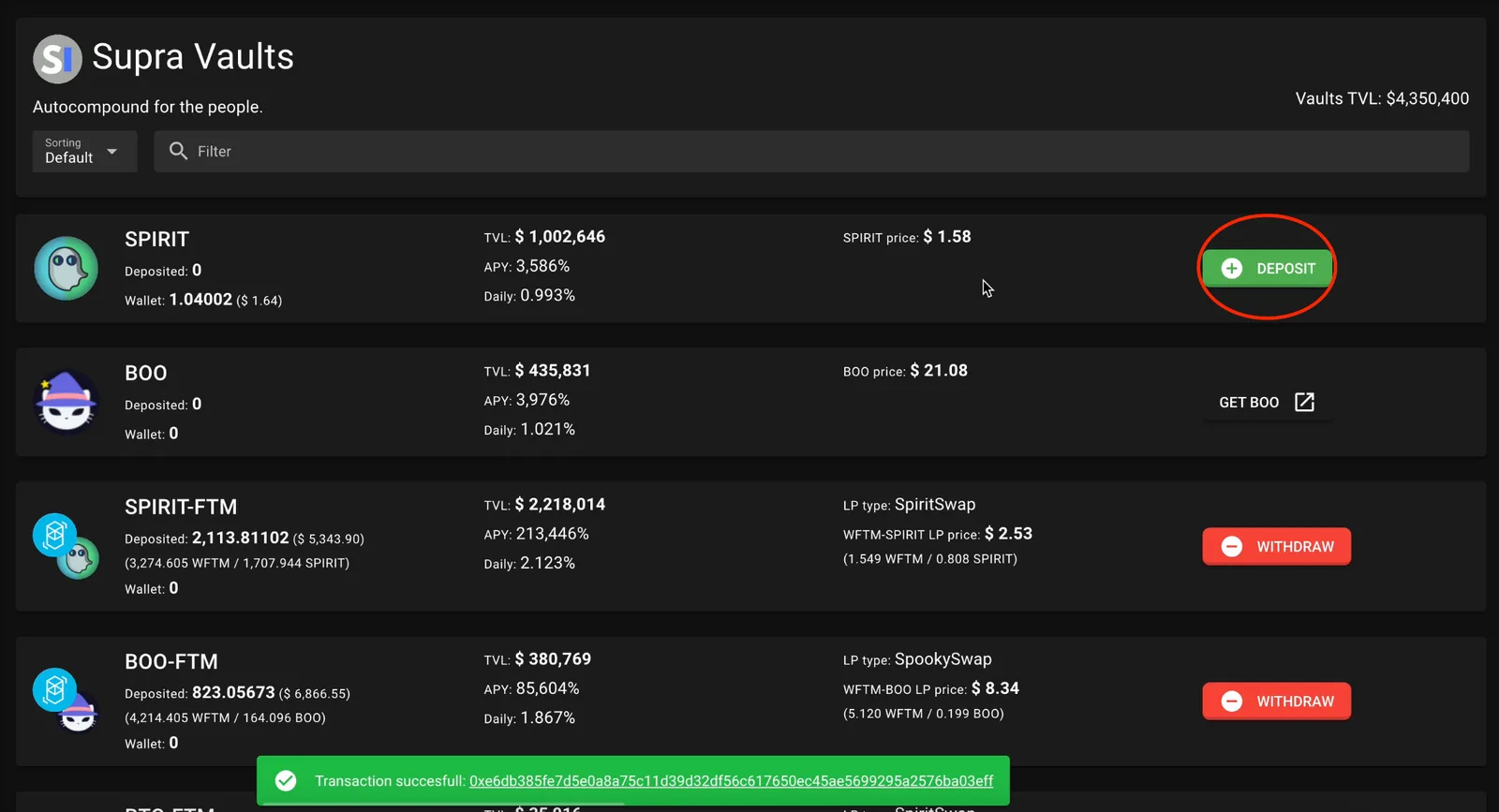Click SPIRIT-FTM deposited amount 2,113.81102
1499x812 pixels.
241,539
